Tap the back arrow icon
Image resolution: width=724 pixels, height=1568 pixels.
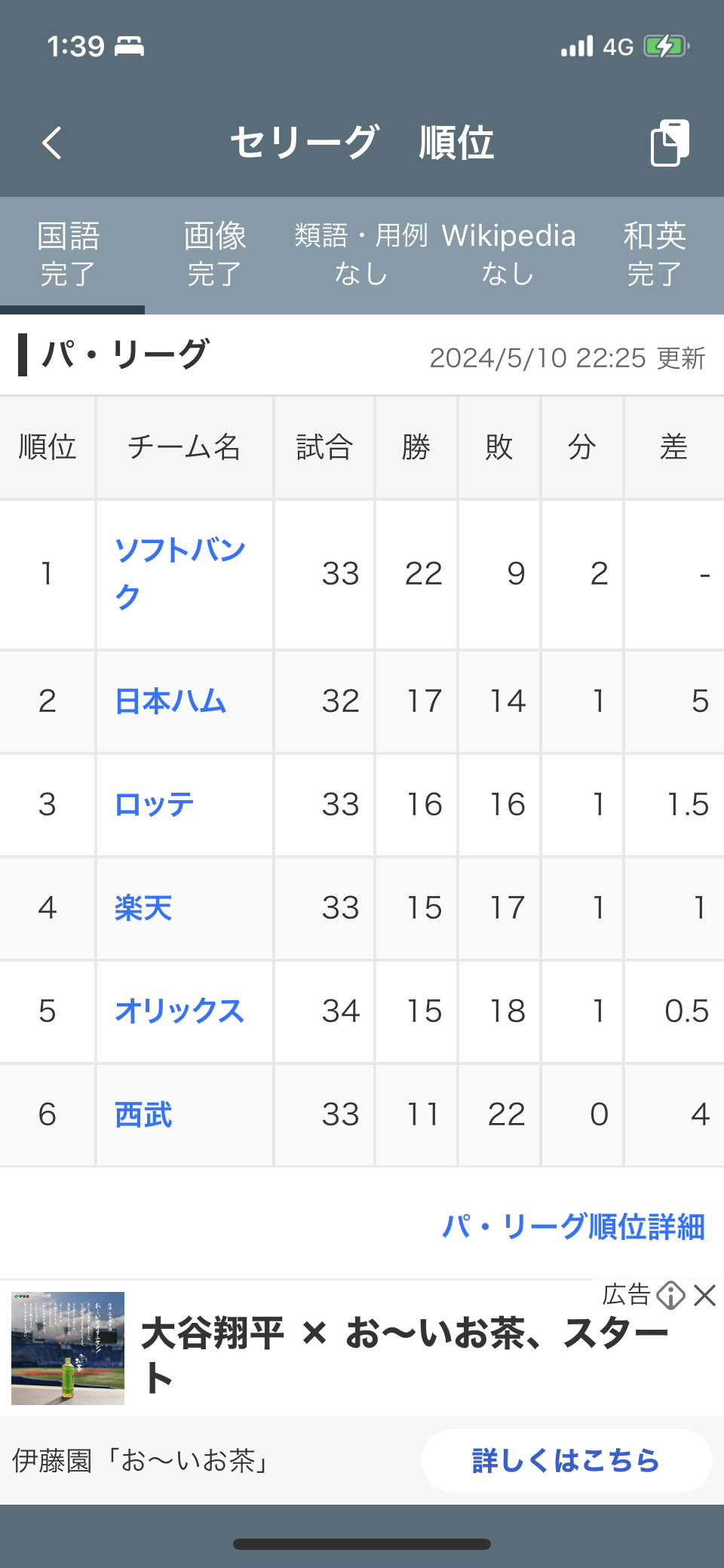pyautogui.click(x=52, y=143)
